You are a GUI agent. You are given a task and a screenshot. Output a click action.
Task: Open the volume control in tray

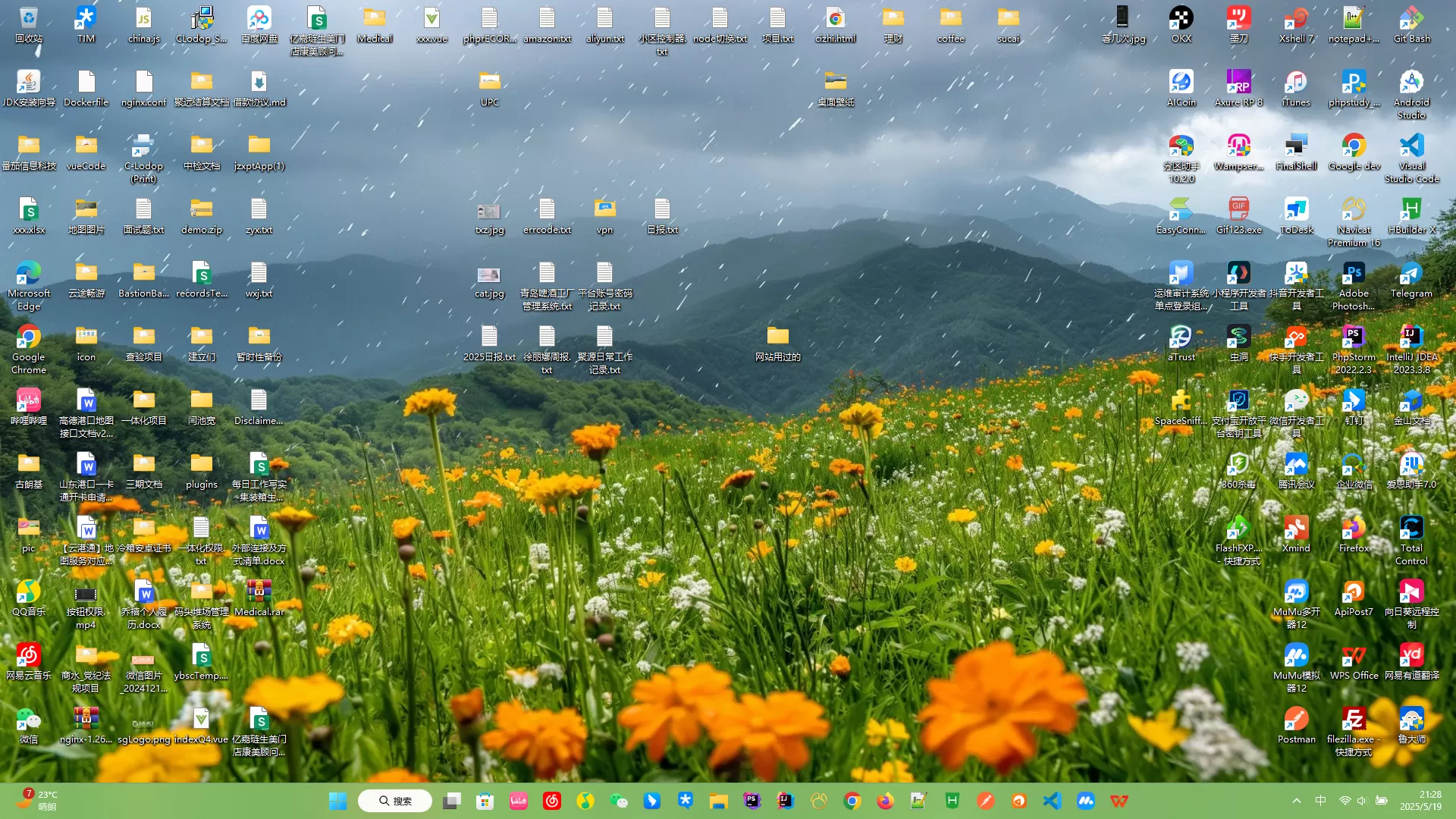pyautogui.click(x=1362, y=801)
